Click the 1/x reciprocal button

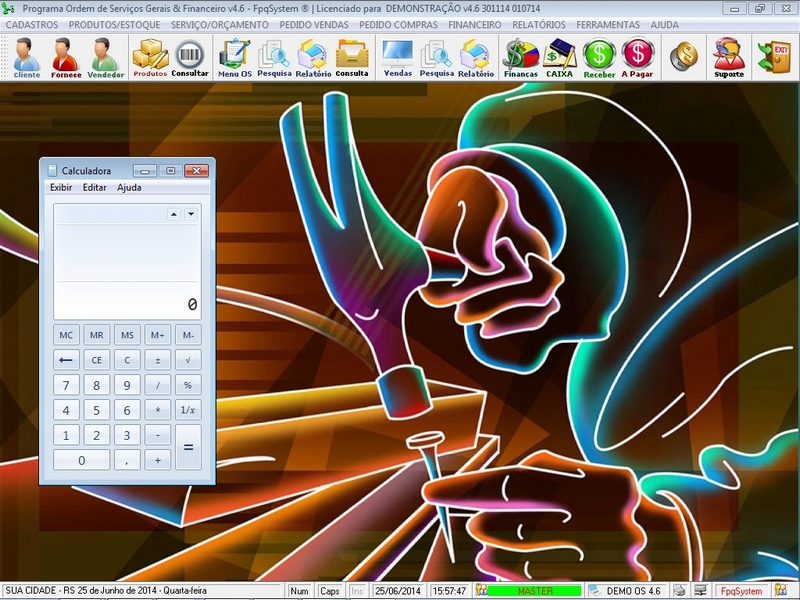[x=188, y=410]
